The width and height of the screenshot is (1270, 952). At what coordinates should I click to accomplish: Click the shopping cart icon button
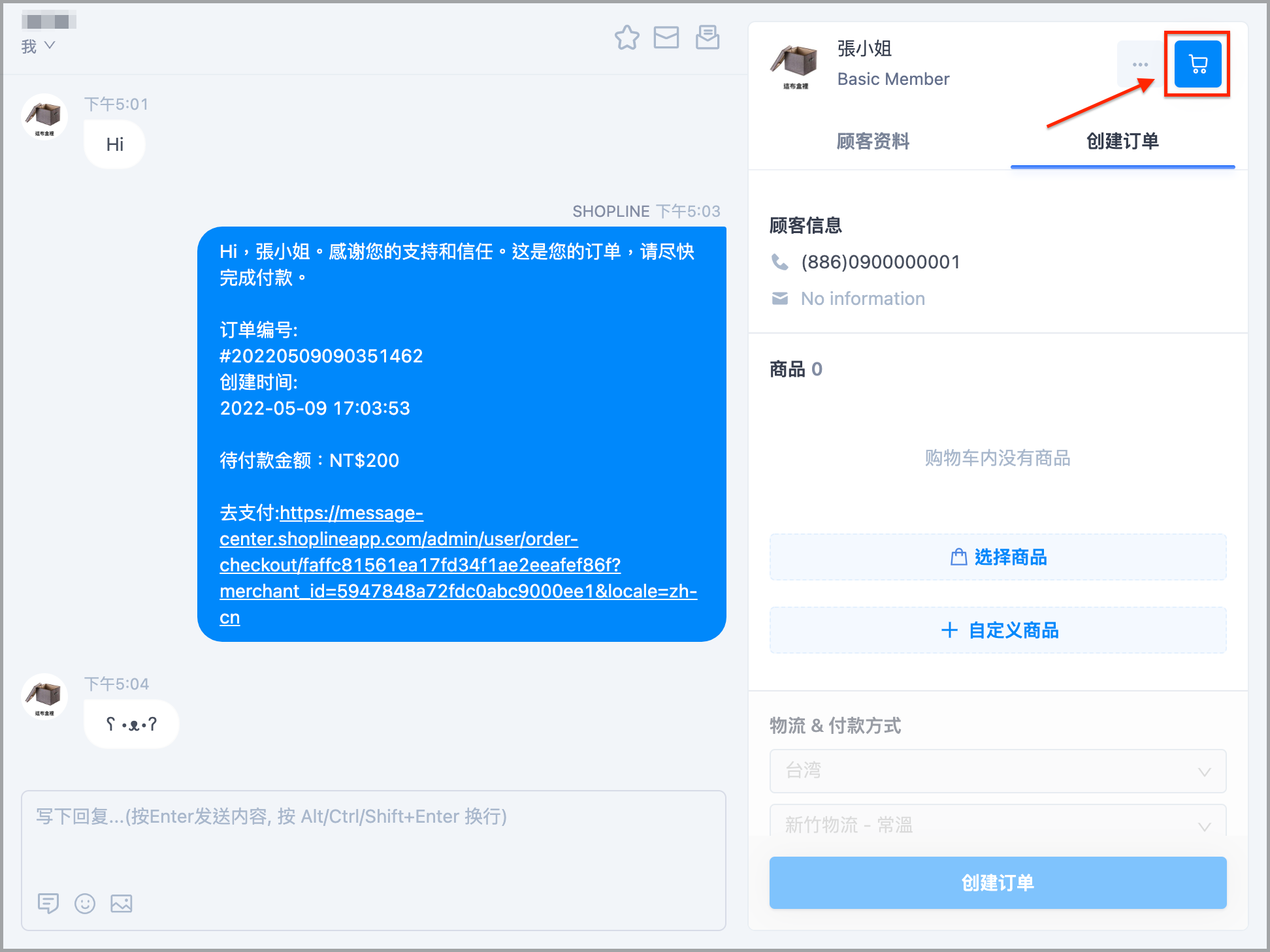point(1197,64)
